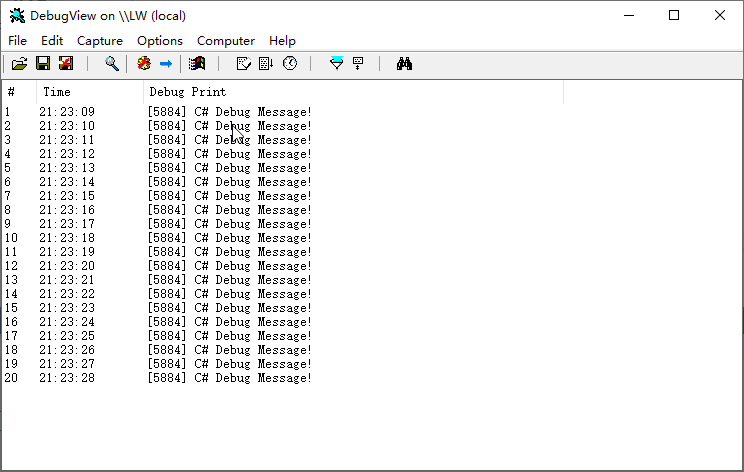Viewport: 744px width, 472px height.
Task: Click the Save floppy disk icon
Action: pos(43,64)
